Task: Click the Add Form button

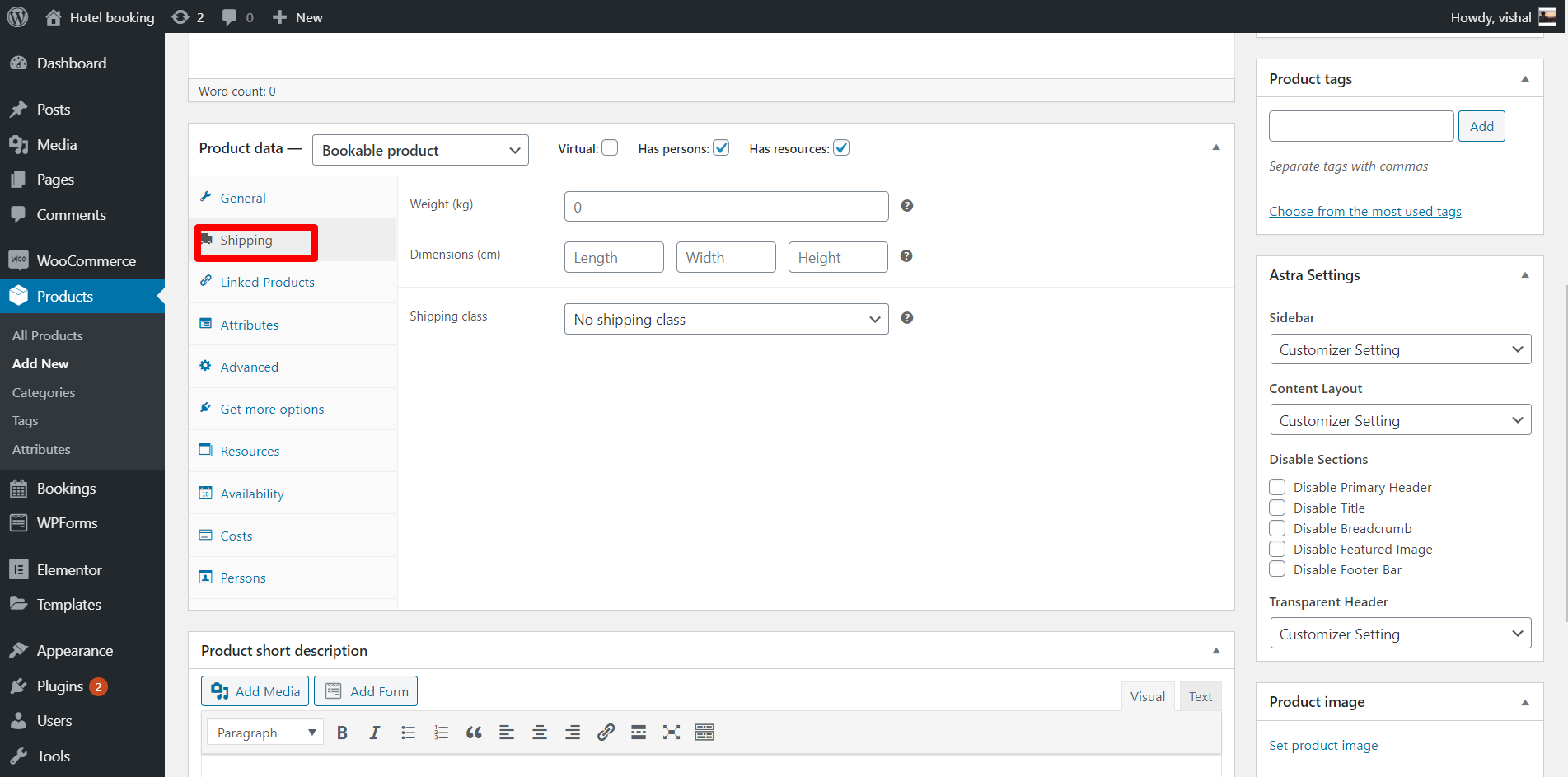Action: [x=366, y=691]
